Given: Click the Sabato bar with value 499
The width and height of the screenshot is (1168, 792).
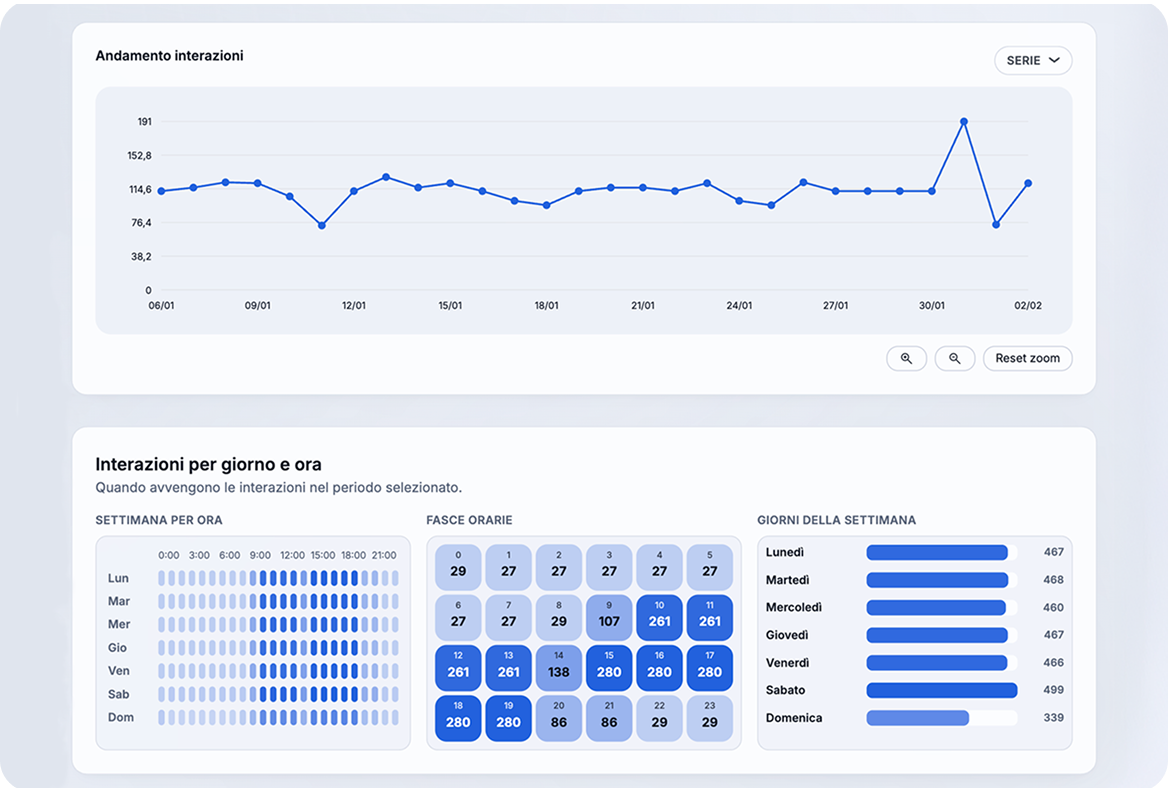Looking at the screenshot, I should pos(941,690).
